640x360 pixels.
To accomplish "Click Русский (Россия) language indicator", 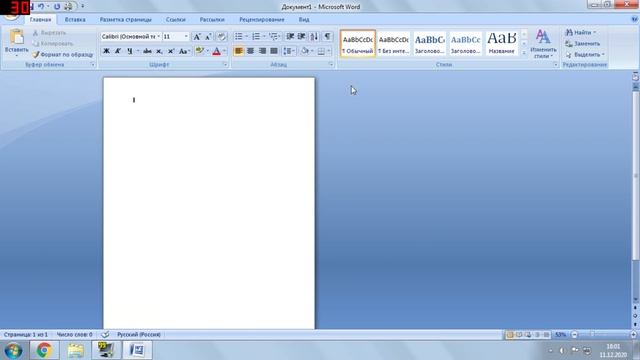I will pos(139,334).
